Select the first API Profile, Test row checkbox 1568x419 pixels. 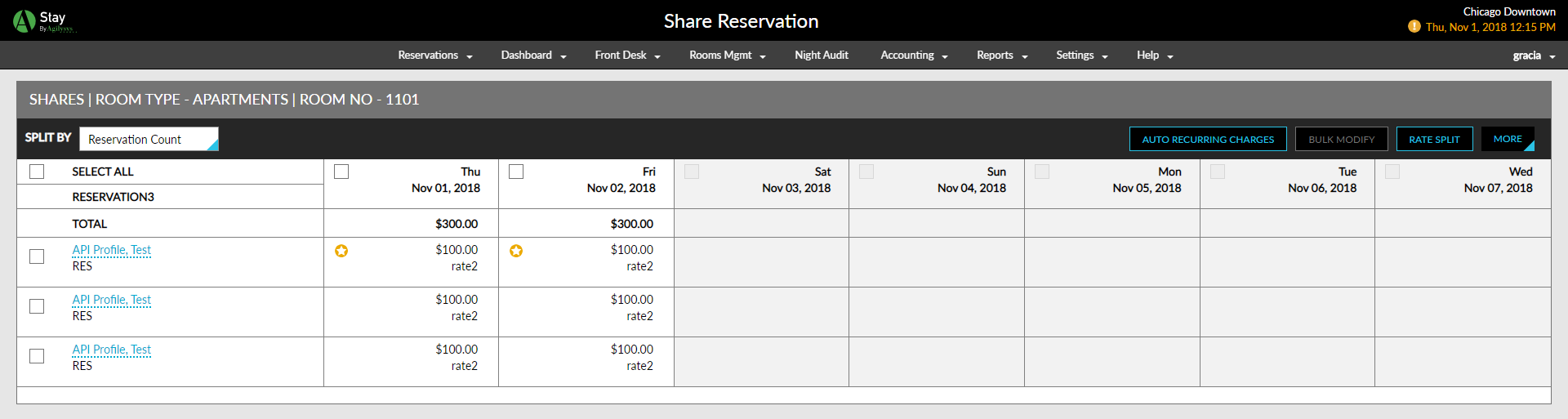(x=37, y=256)
